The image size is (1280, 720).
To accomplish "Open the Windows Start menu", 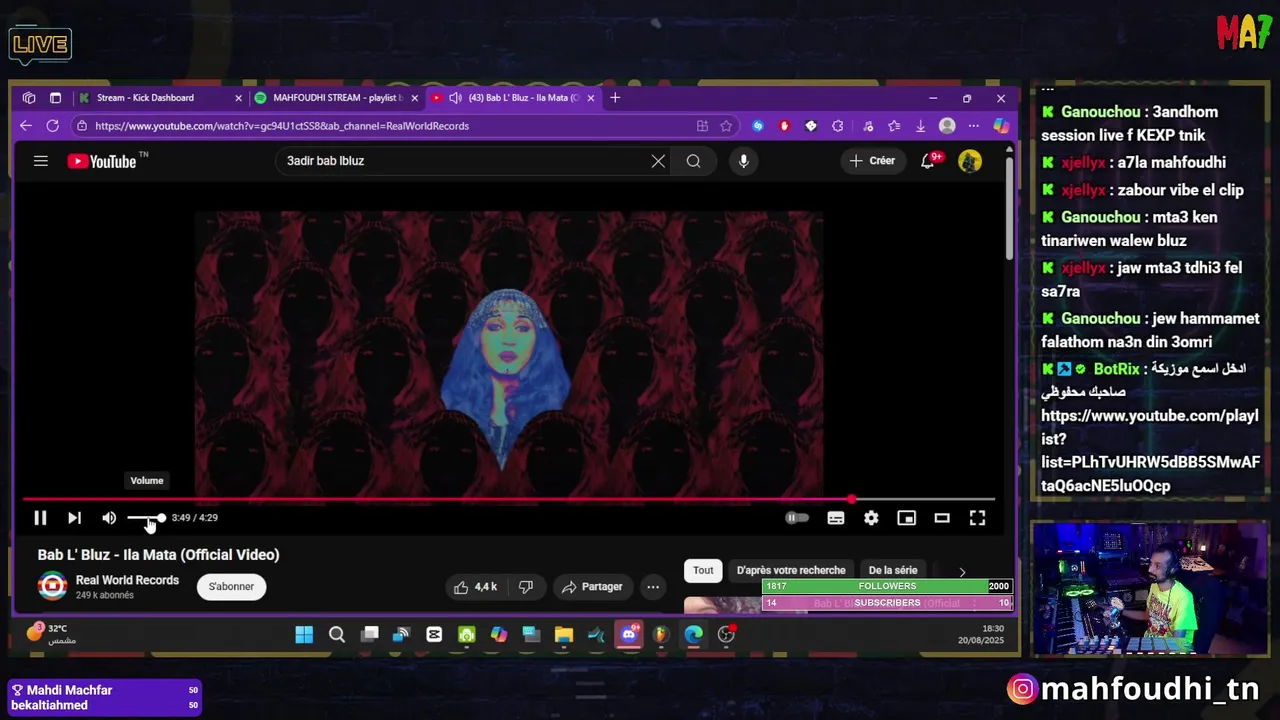I will (304, 634).
